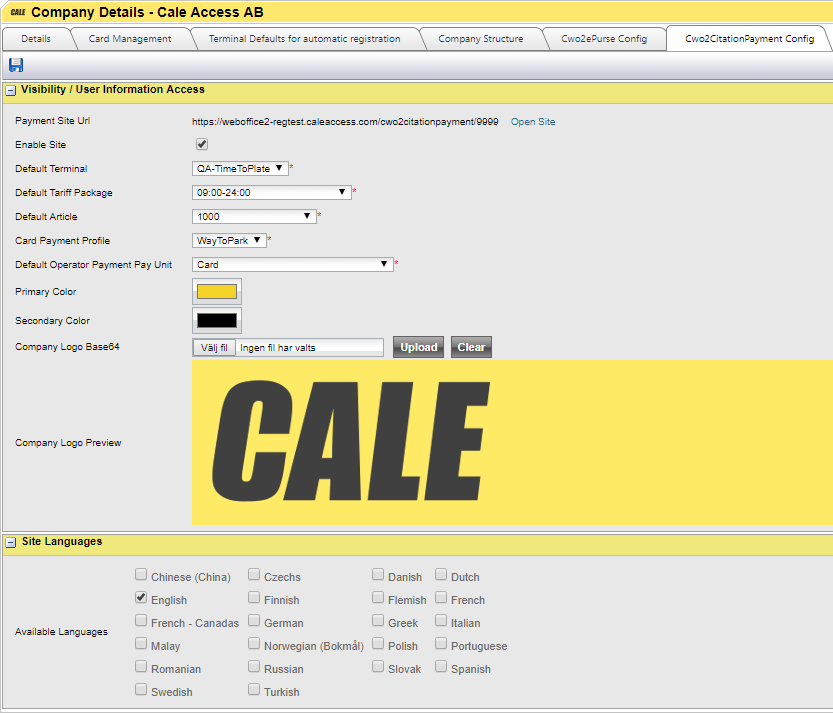This screenshot has height=713, width=833.
Task: Click the blue save disk icon
Action: [16, 65]
